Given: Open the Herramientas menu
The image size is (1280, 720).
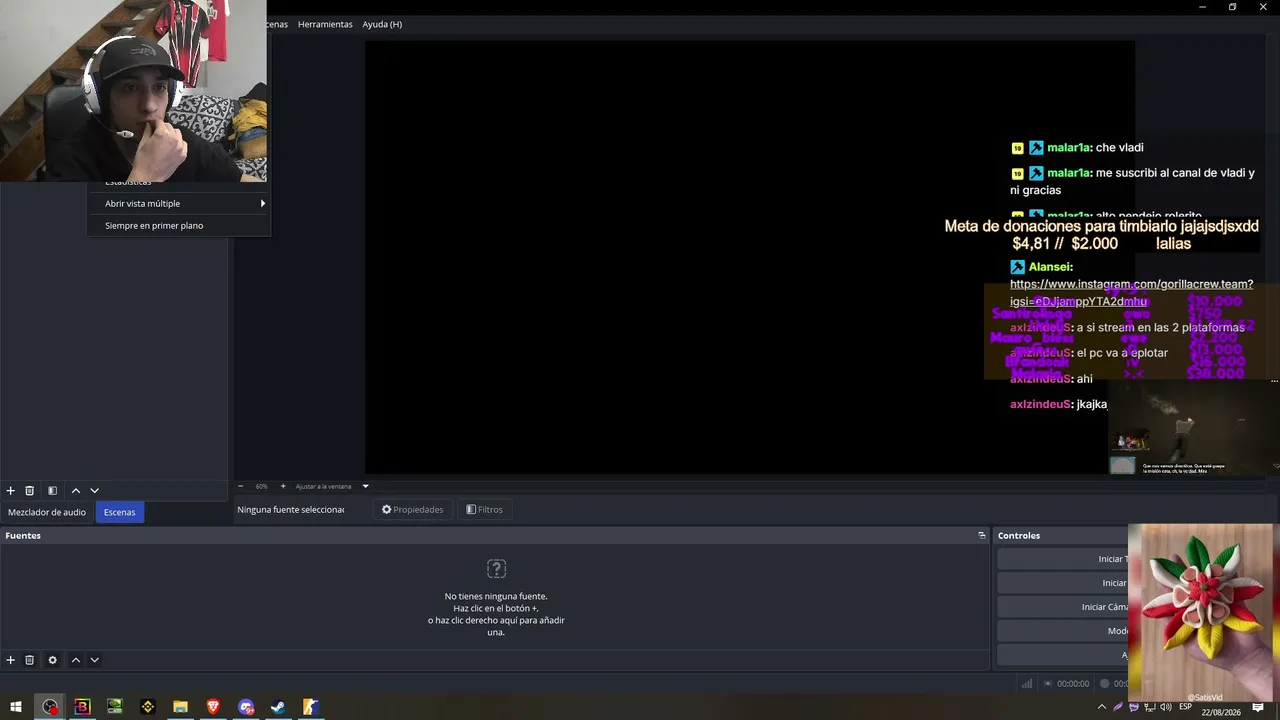Looking at the screenshot, I should pyautogui.click(x=325, y=24).
